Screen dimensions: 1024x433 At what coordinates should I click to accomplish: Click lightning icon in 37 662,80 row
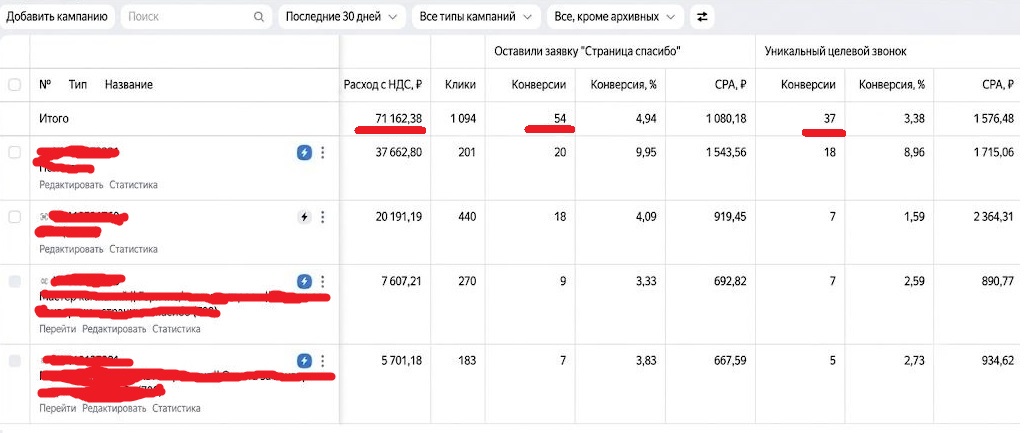pyautogui.click(x=304, y=153)
